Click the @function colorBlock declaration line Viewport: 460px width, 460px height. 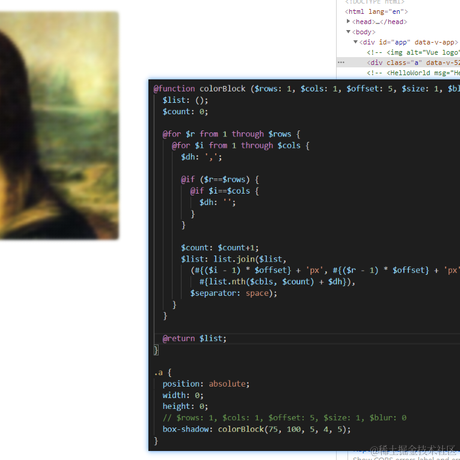[x=306, y=89]
